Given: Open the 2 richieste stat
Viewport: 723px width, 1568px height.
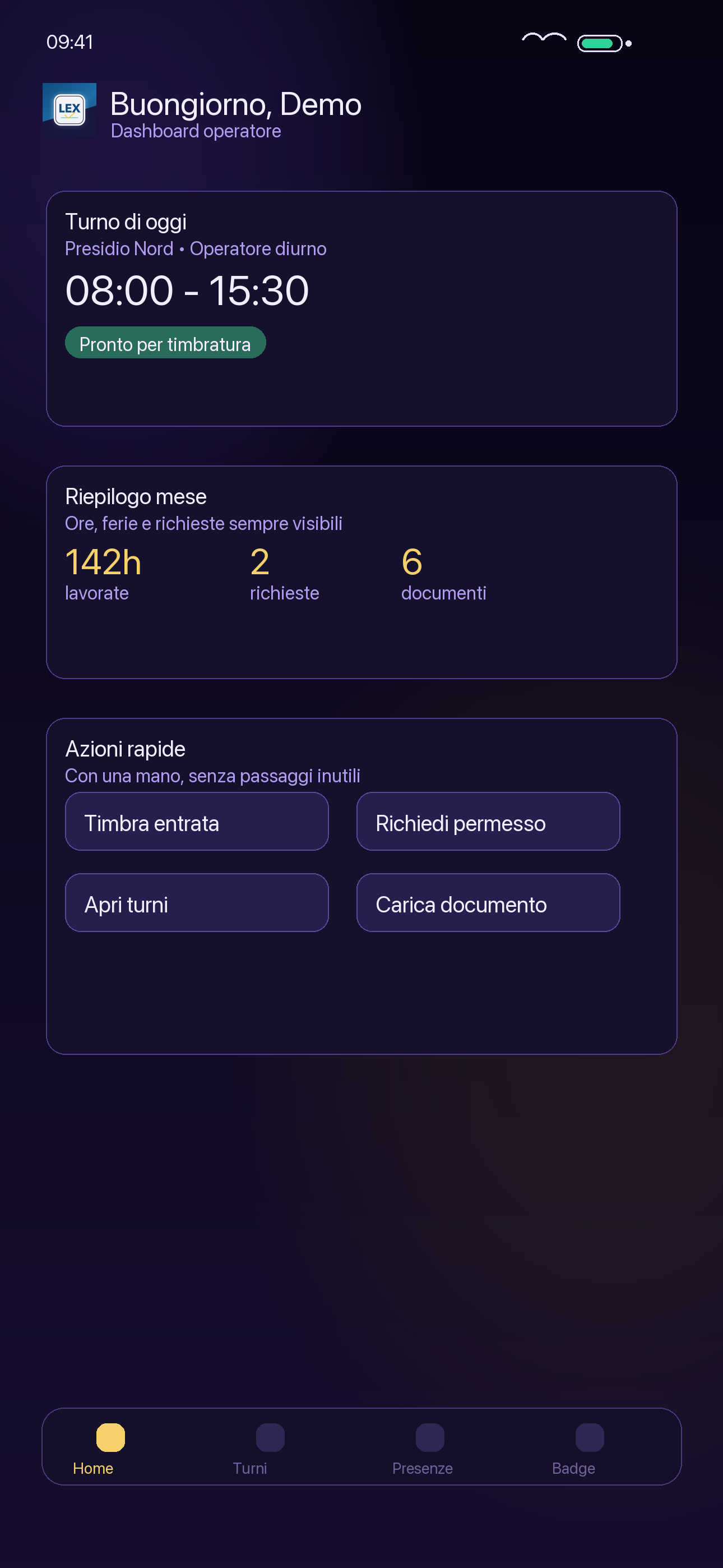Looking at the screenshot, I should [284, 573].
